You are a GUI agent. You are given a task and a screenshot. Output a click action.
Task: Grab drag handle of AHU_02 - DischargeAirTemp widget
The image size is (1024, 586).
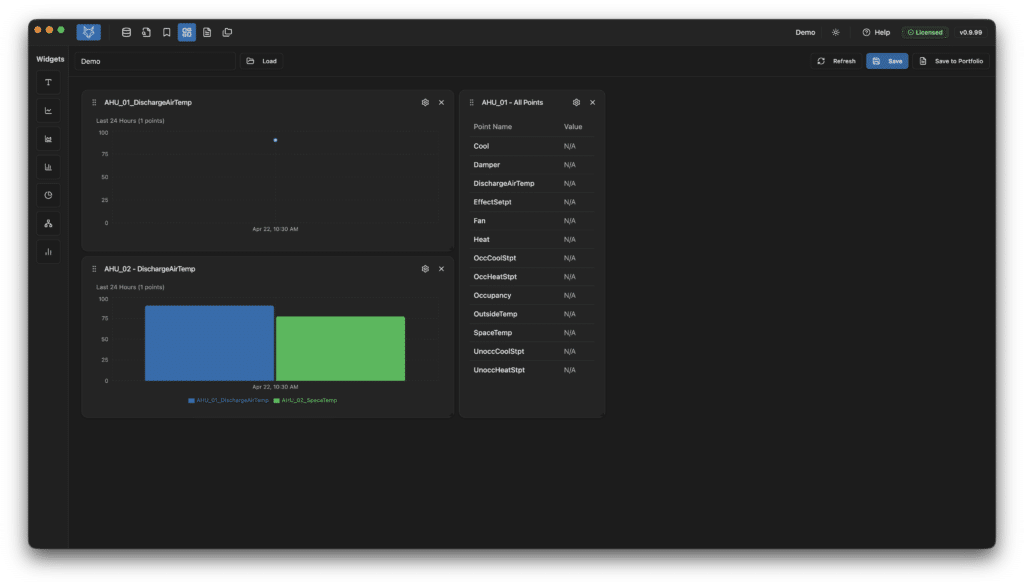[x=94, y=269]
